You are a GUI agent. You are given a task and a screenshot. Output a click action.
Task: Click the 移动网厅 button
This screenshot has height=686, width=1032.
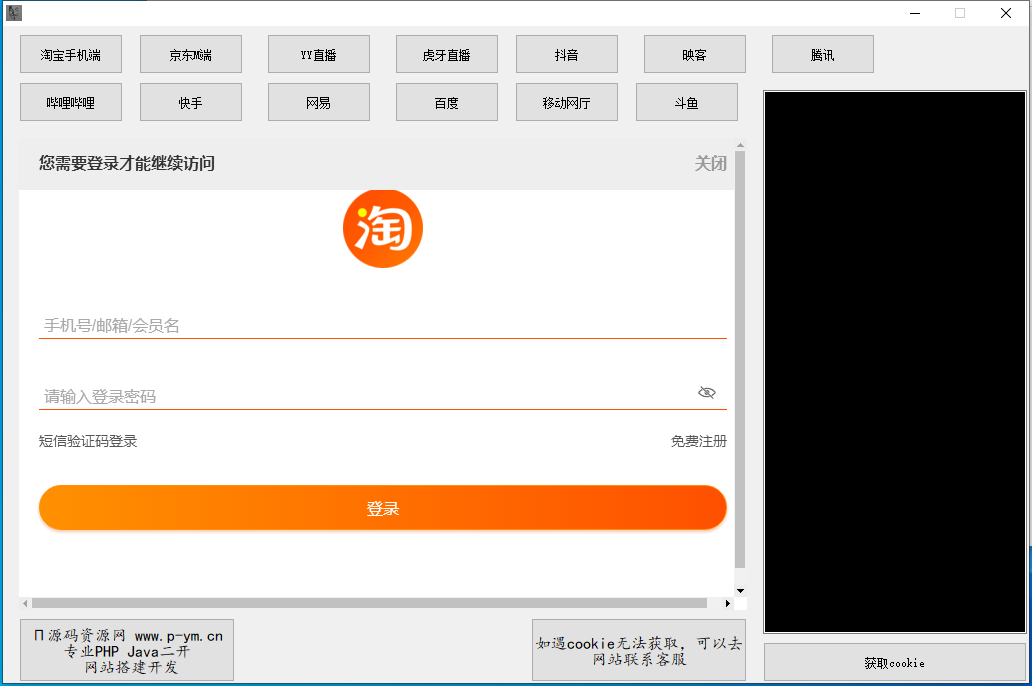point(567,103)
